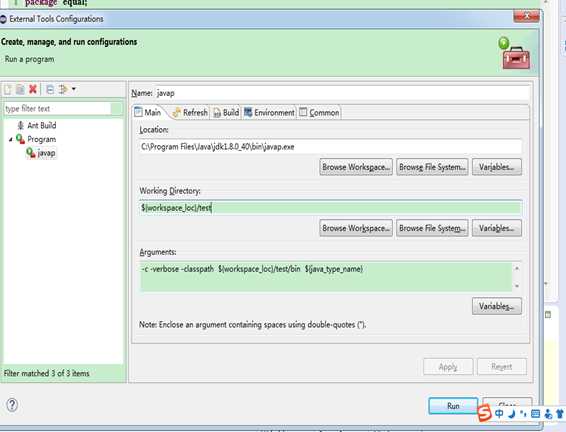The image size is (566, 432).
Task: Click the Duplicate launch configuration icon
Action: coord(20,89)
